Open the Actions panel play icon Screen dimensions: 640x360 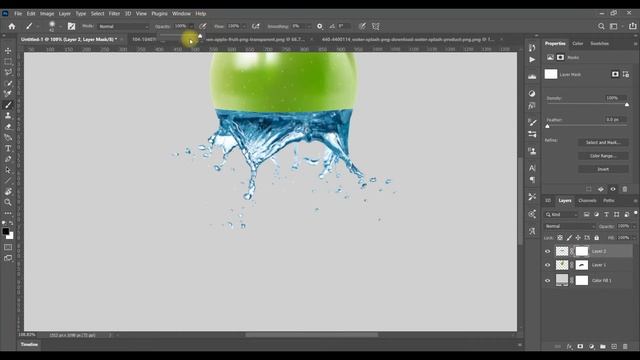[x=532, y=60]
